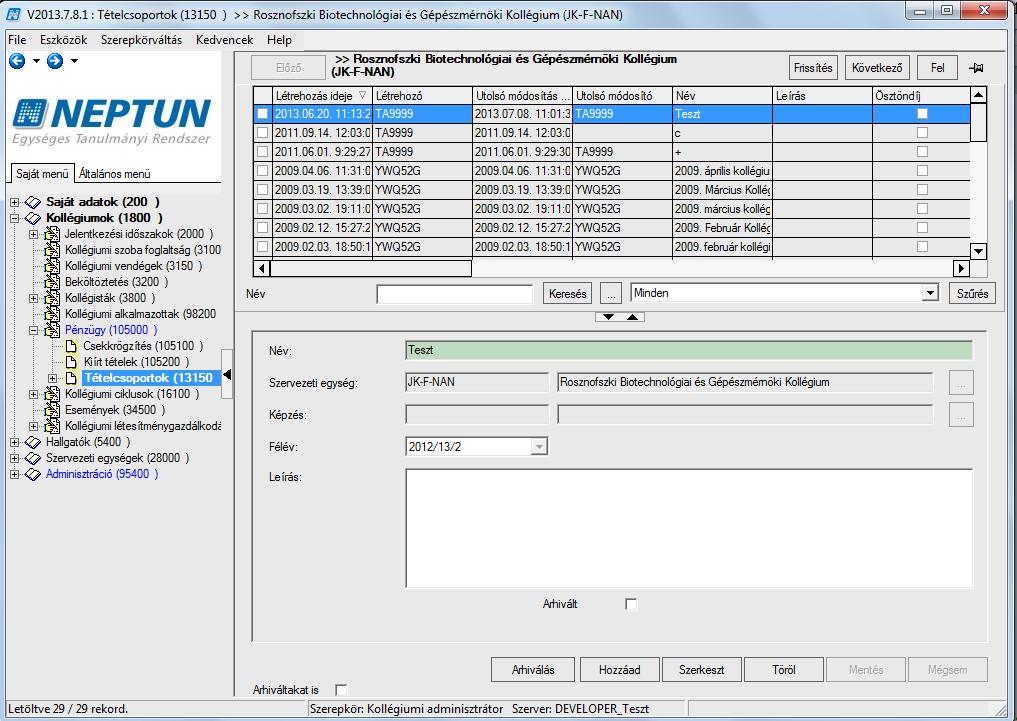
Task: Click the Hallgatók book icon
Action: [x=33, y=442]
